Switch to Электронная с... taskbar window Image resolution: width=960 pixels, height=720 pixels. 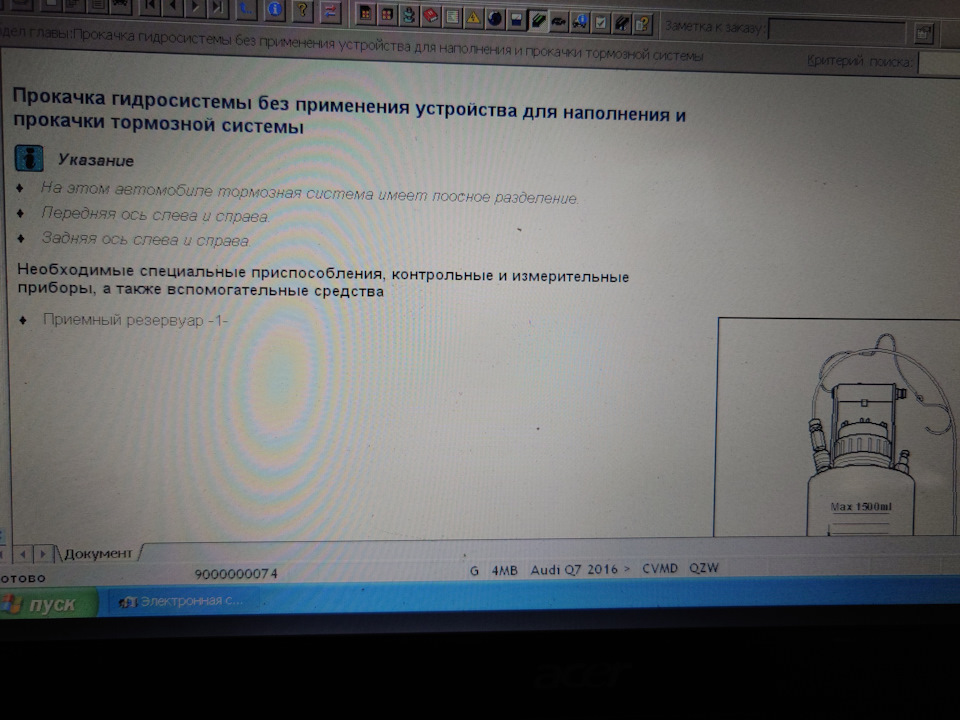tap(182, 601)
